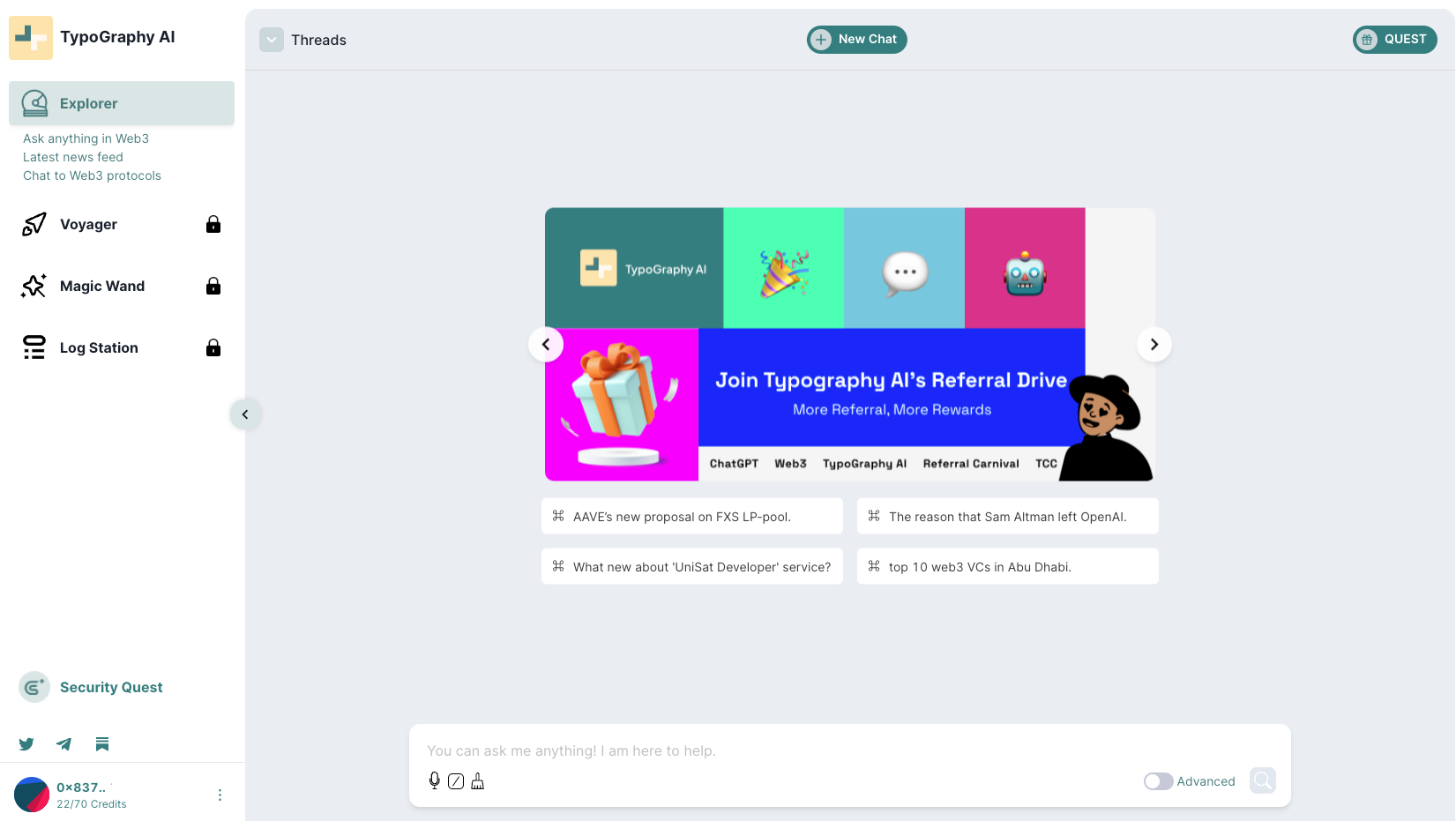Click the command icon beside top 10 VCs
The width and height of the screenshot is (1456, 821).
(x=874, y=566)
